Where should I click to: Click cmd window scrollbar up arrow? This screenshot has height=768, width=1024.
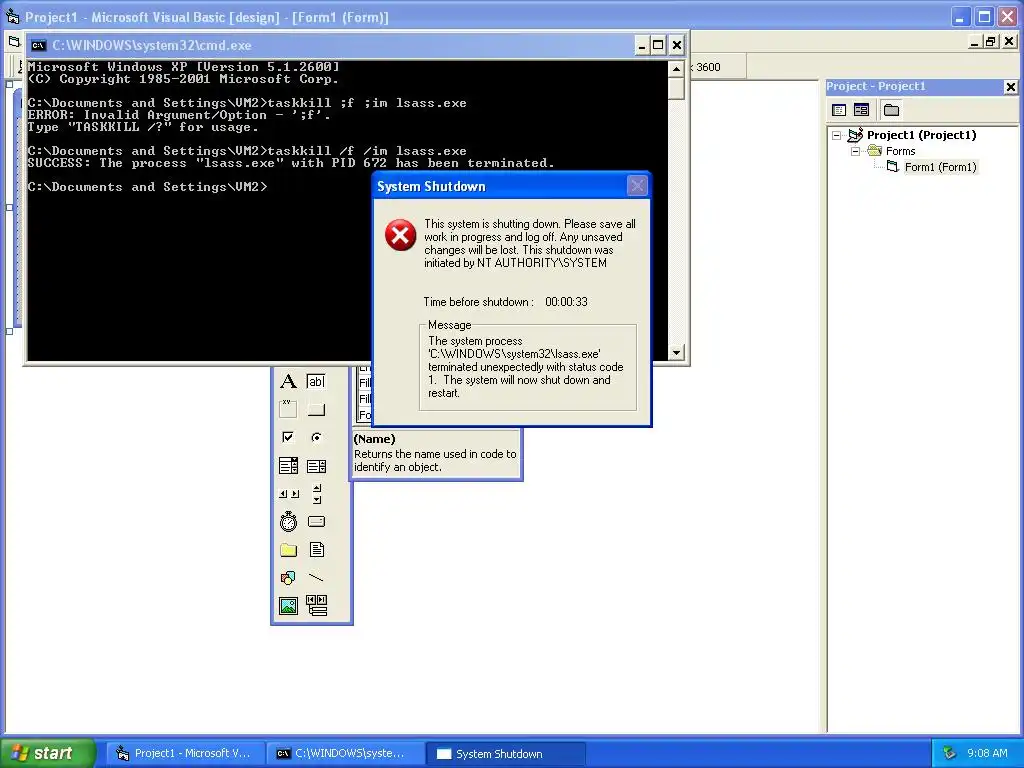pyautogui.click(x=677, y=68)
